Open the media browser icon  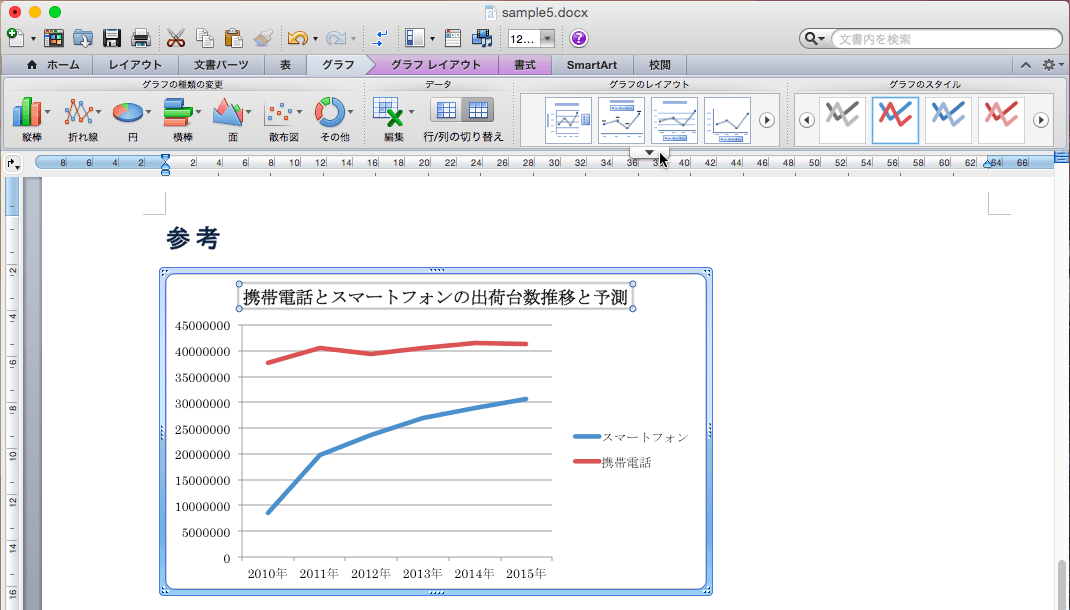tap(482, 38)
